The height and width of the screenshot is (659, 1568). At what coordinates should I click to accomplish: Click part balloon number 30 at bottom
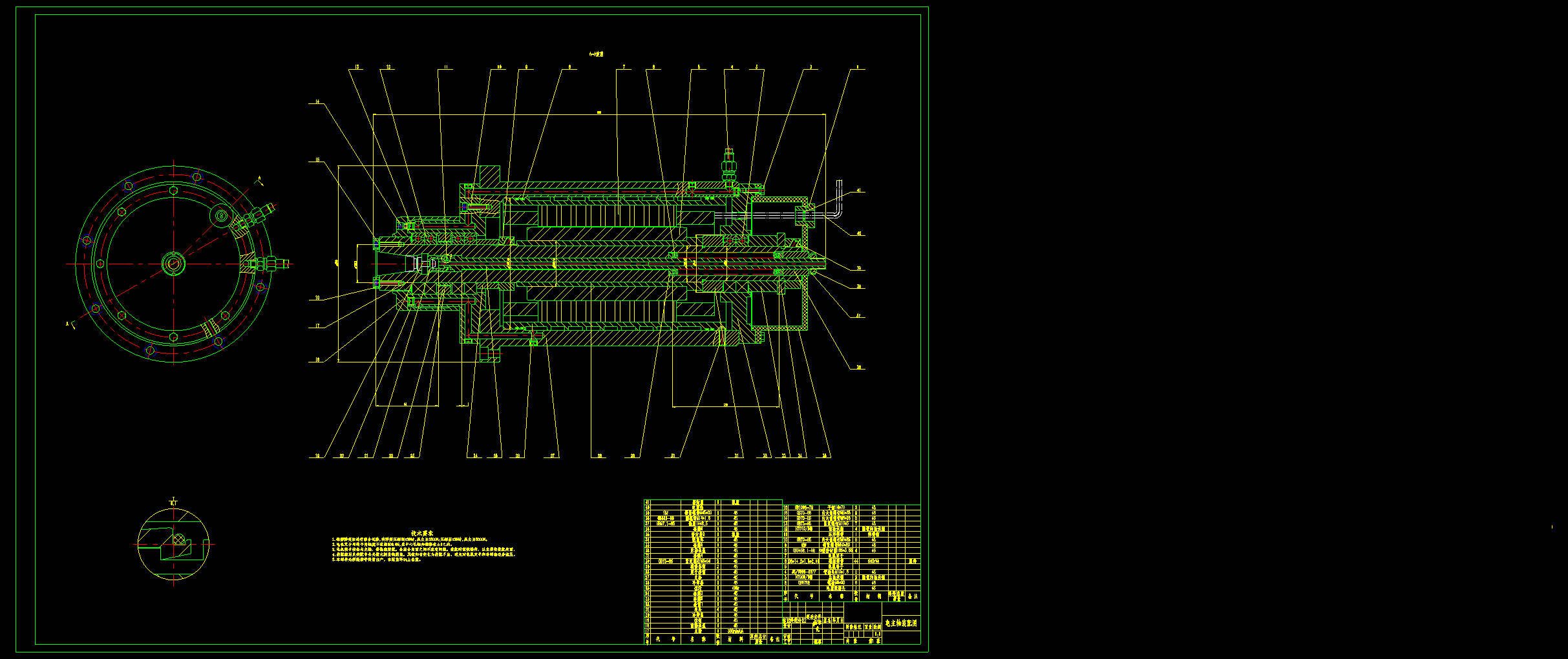pyautogui.click(x=673, y=456)
